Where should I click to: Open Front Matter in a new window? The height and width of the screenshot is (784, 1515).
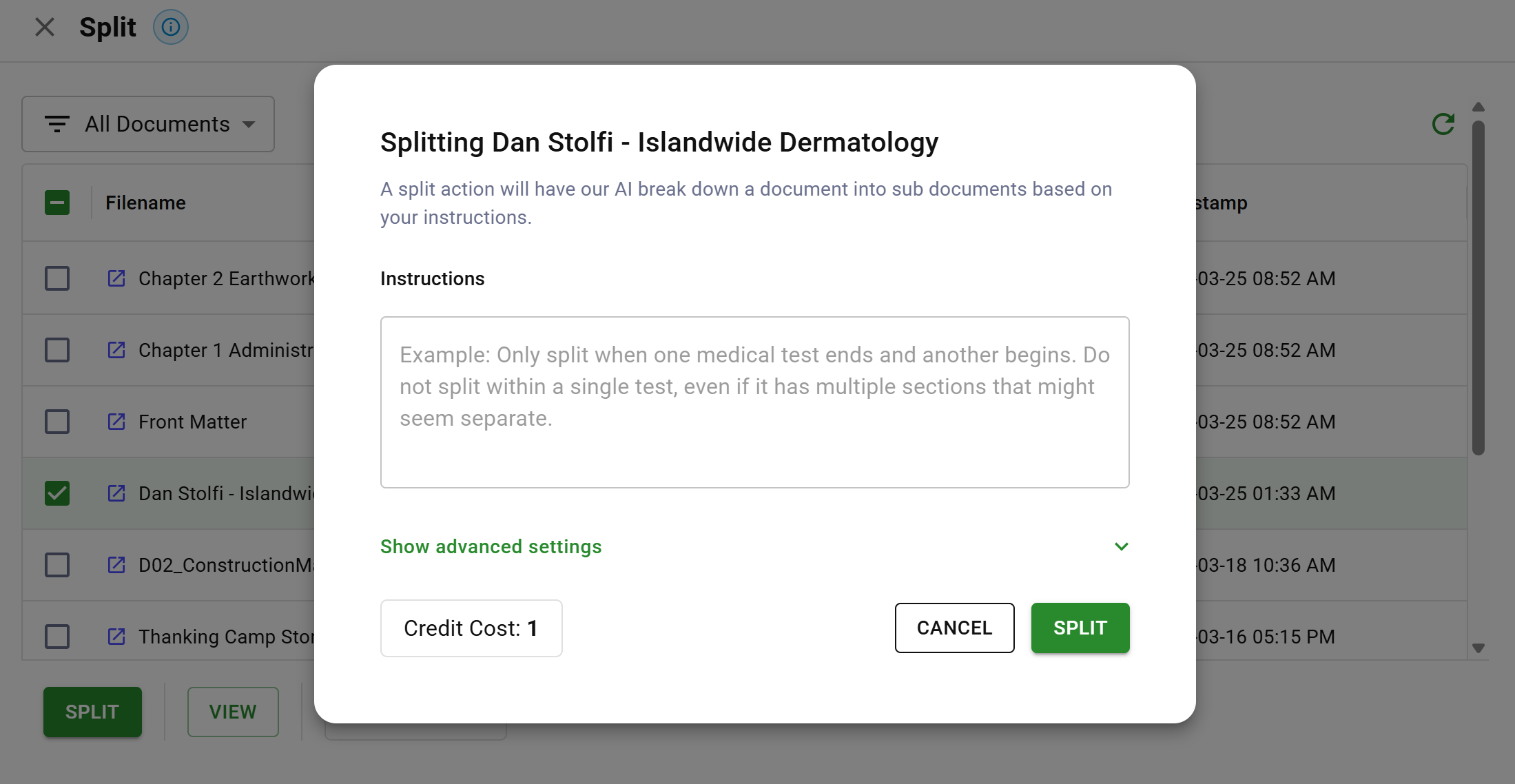coord(116,422)
